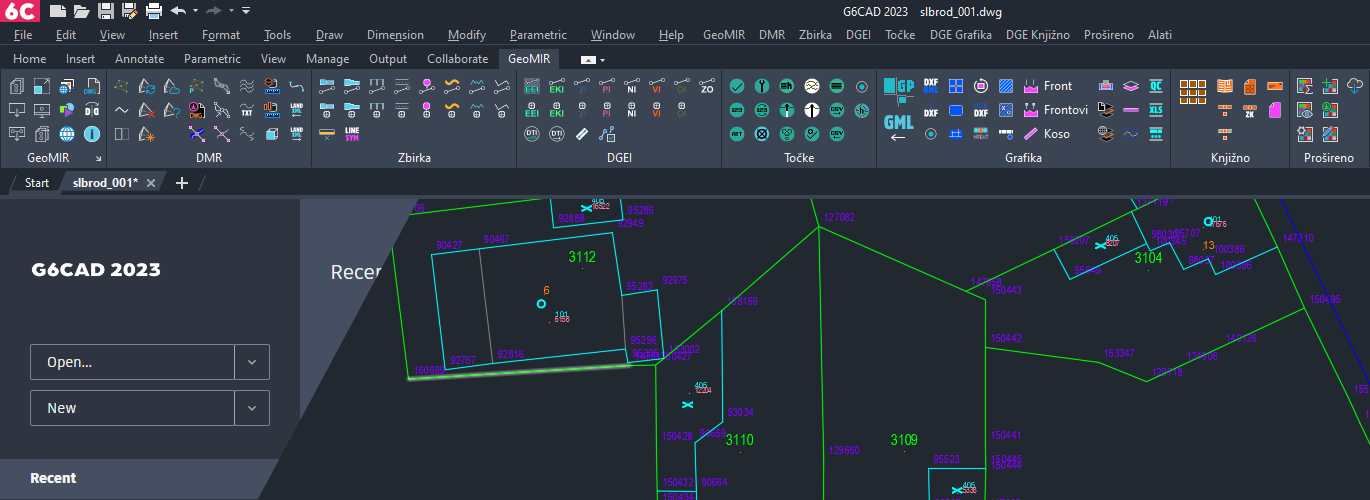Click the ATT circle icon in Točke
Screen dimensions: 1370x500
[x=737, y=133]
